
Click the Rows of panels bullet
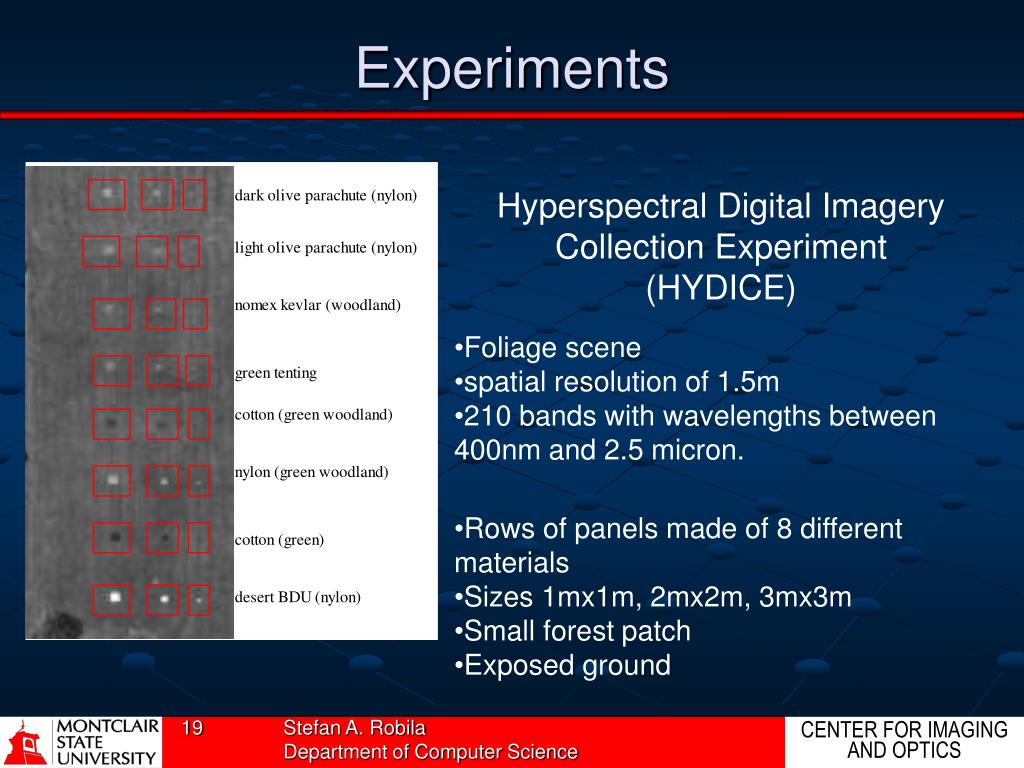click(678, 545)
